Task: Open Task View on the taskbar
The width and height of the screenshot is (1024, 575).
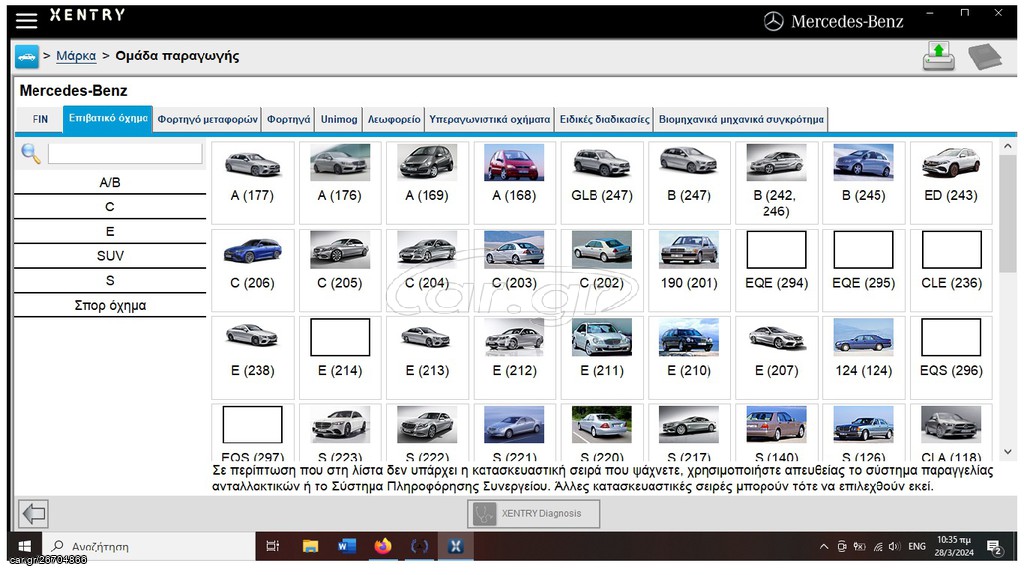Action: click(x=273, y=546)
